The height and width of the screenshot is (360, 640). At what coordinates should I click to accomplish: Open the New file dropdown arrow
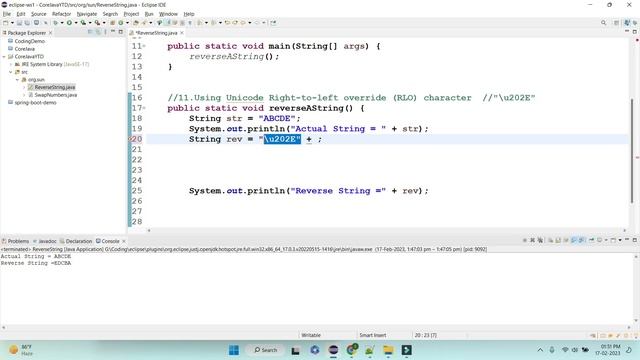(12, 23)
